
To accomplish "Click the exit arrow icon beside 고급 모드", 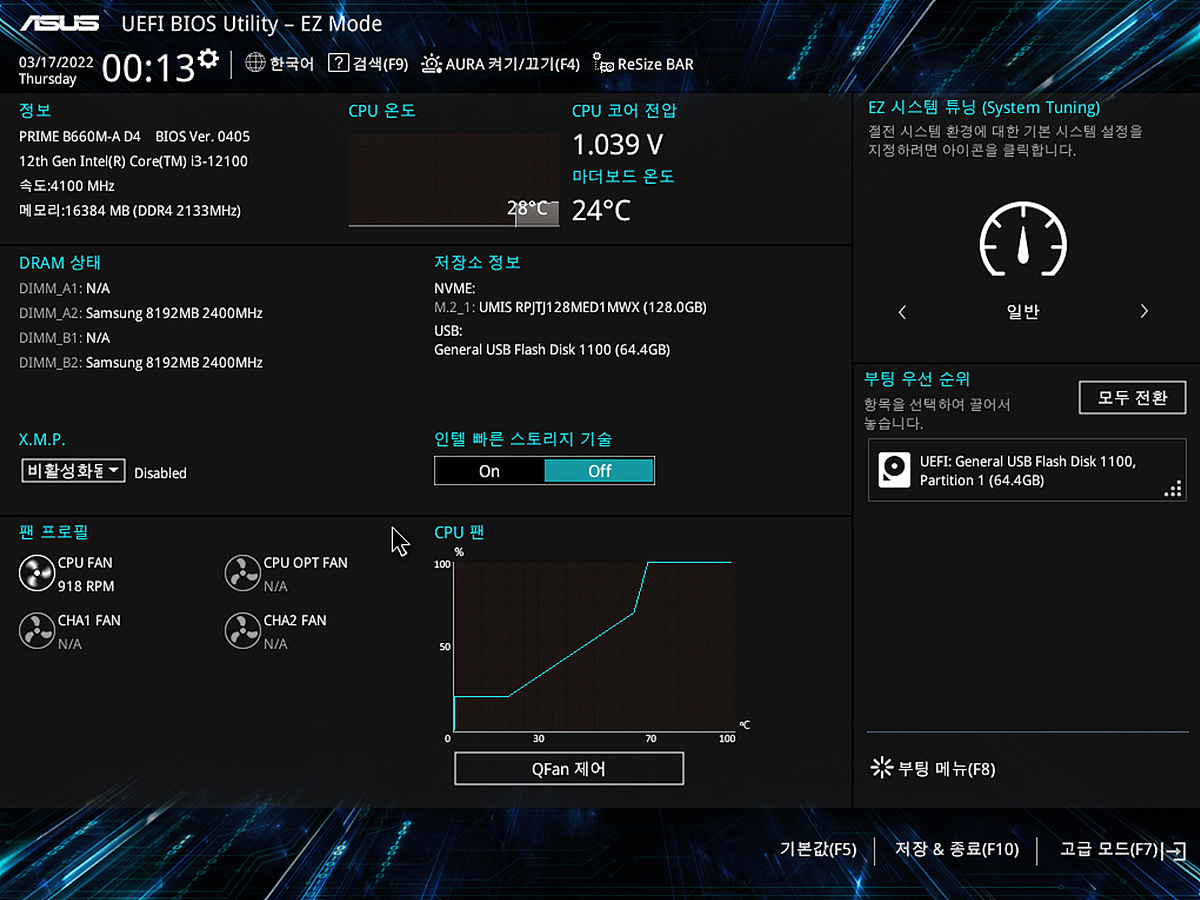I will [1176, 851].
